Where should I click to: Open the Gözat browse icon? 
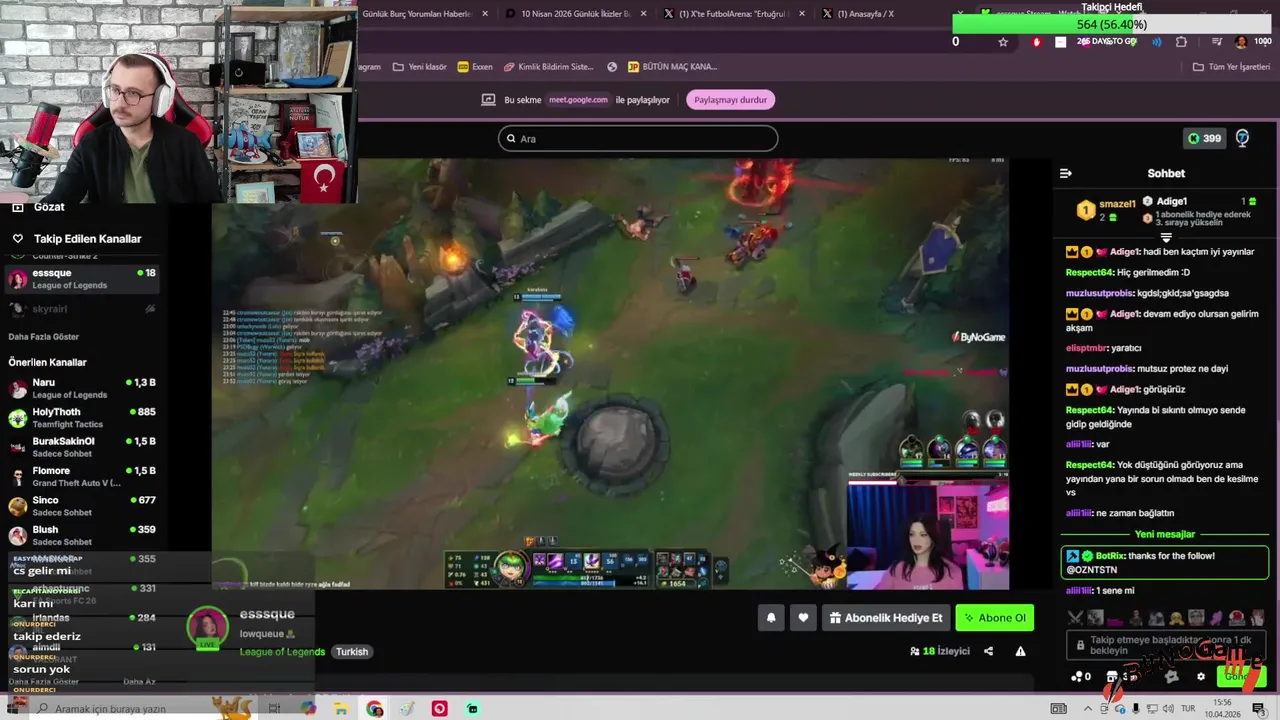click(17, 207)
